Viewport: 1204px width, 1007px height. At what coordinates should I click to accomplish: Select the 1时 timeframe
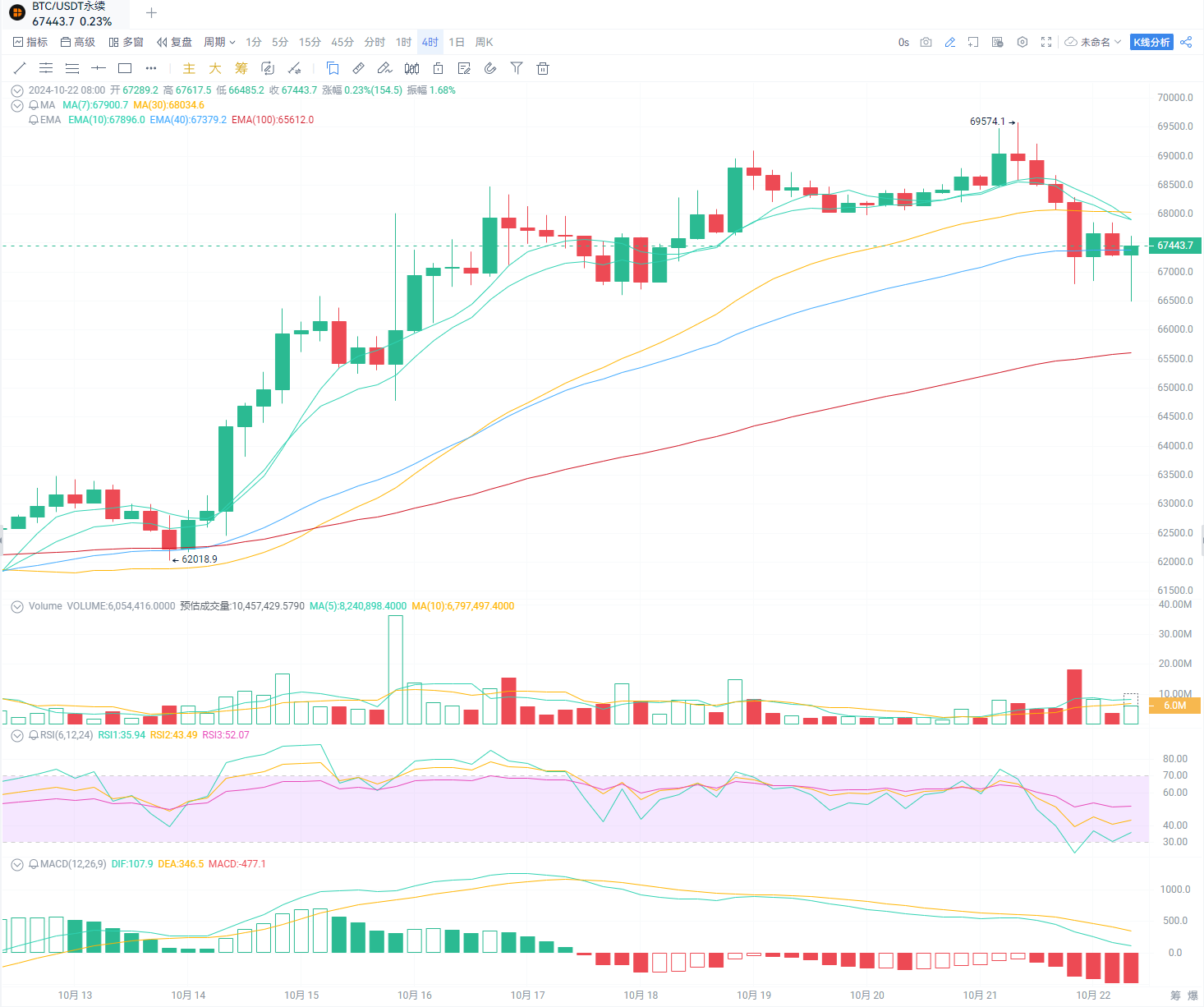[x=403, y=42]
